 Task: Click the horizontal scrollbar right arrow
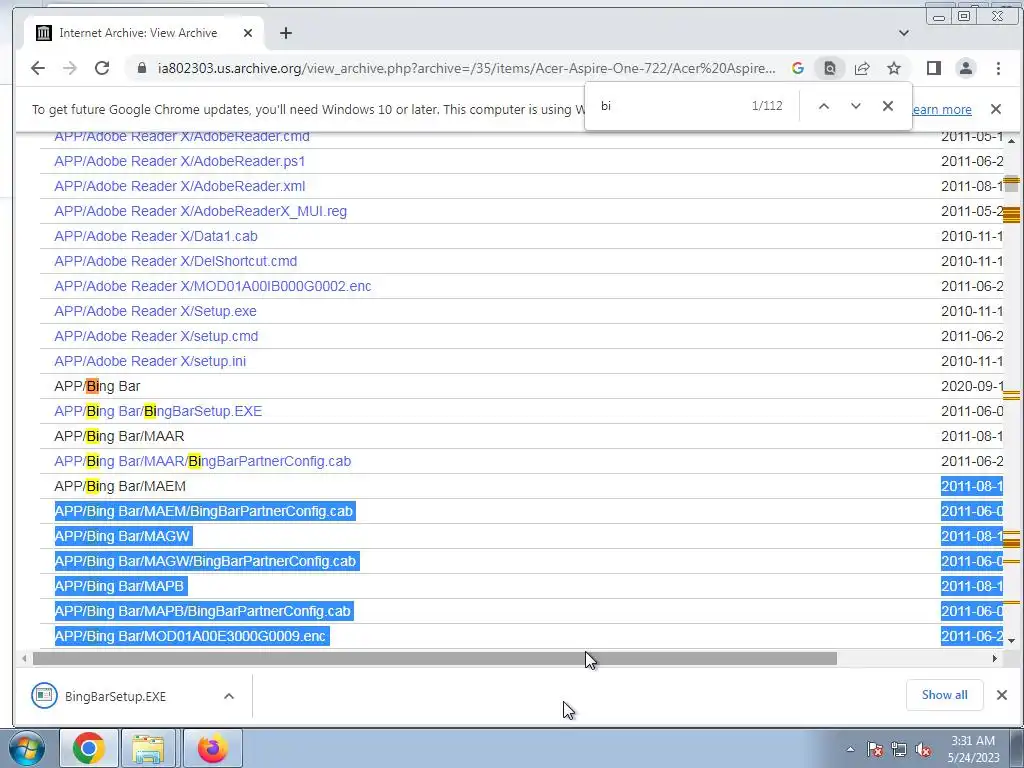[x=994, y=658]
